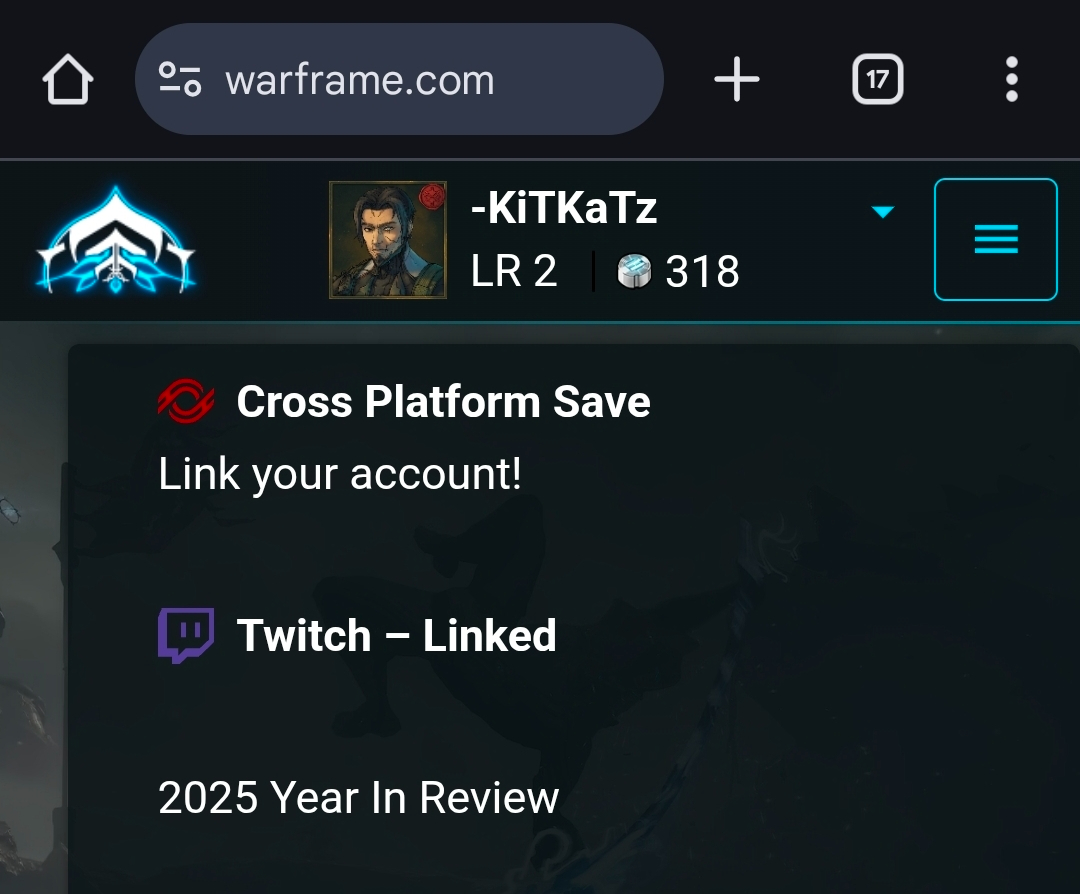
Task: Click the profile avatar portrait
Action: coord(388,240)
